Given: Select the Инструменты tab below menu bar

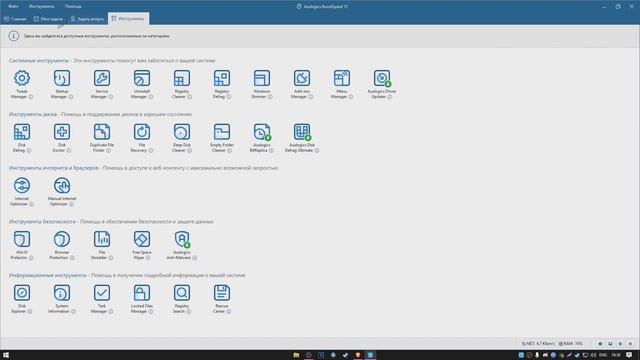Looking at the screenshot, I should (128, 19).
